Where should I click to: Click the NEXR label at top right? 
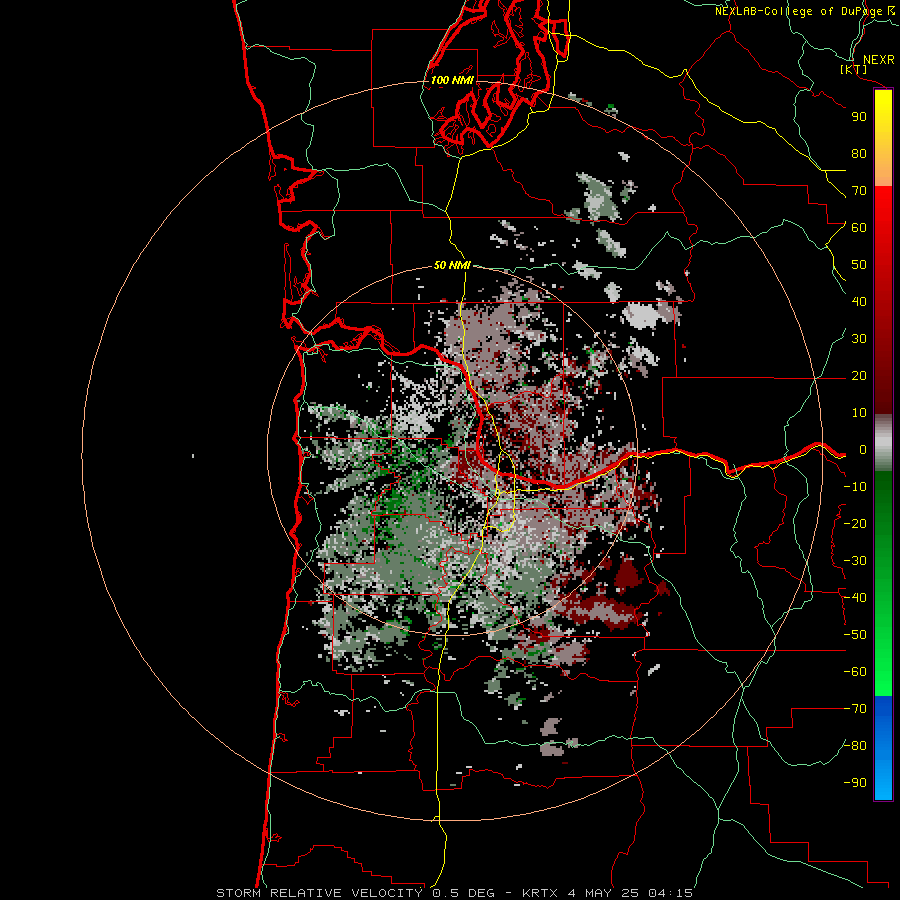tap(878, 60)
